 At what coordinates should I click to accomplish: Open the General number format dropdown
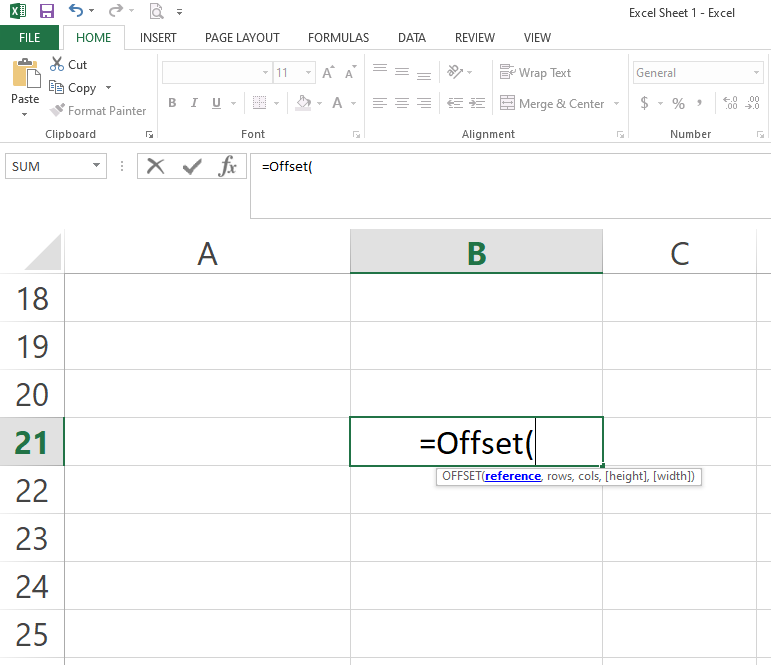[x=760, y=73]
